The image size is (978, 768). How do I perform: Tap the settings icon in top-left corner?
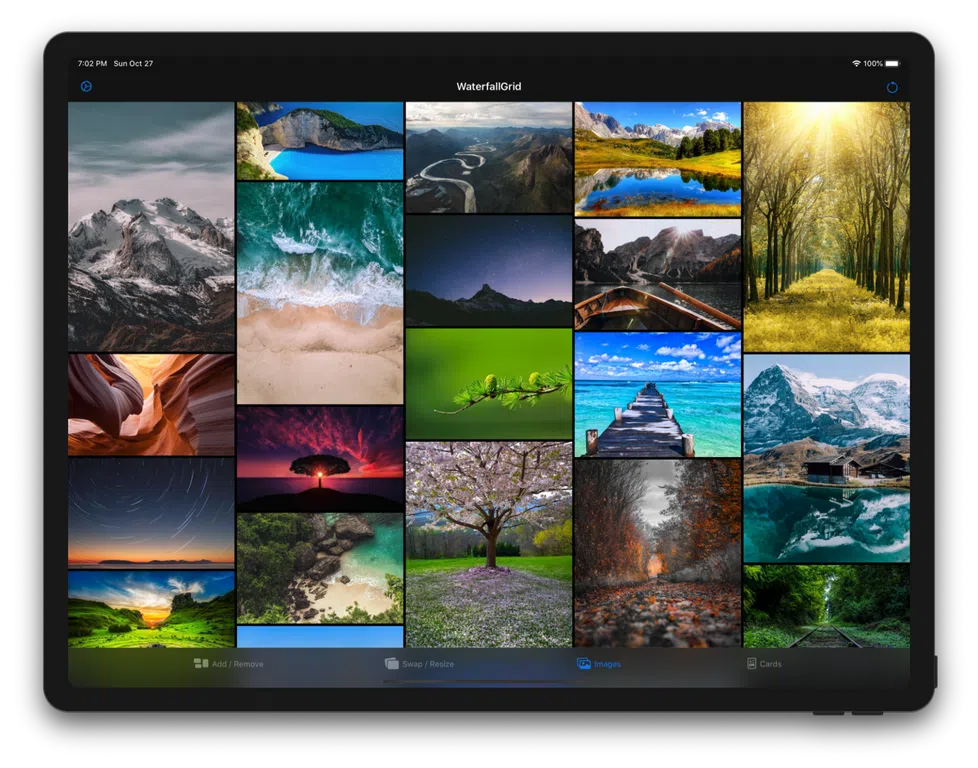(86, 87)
